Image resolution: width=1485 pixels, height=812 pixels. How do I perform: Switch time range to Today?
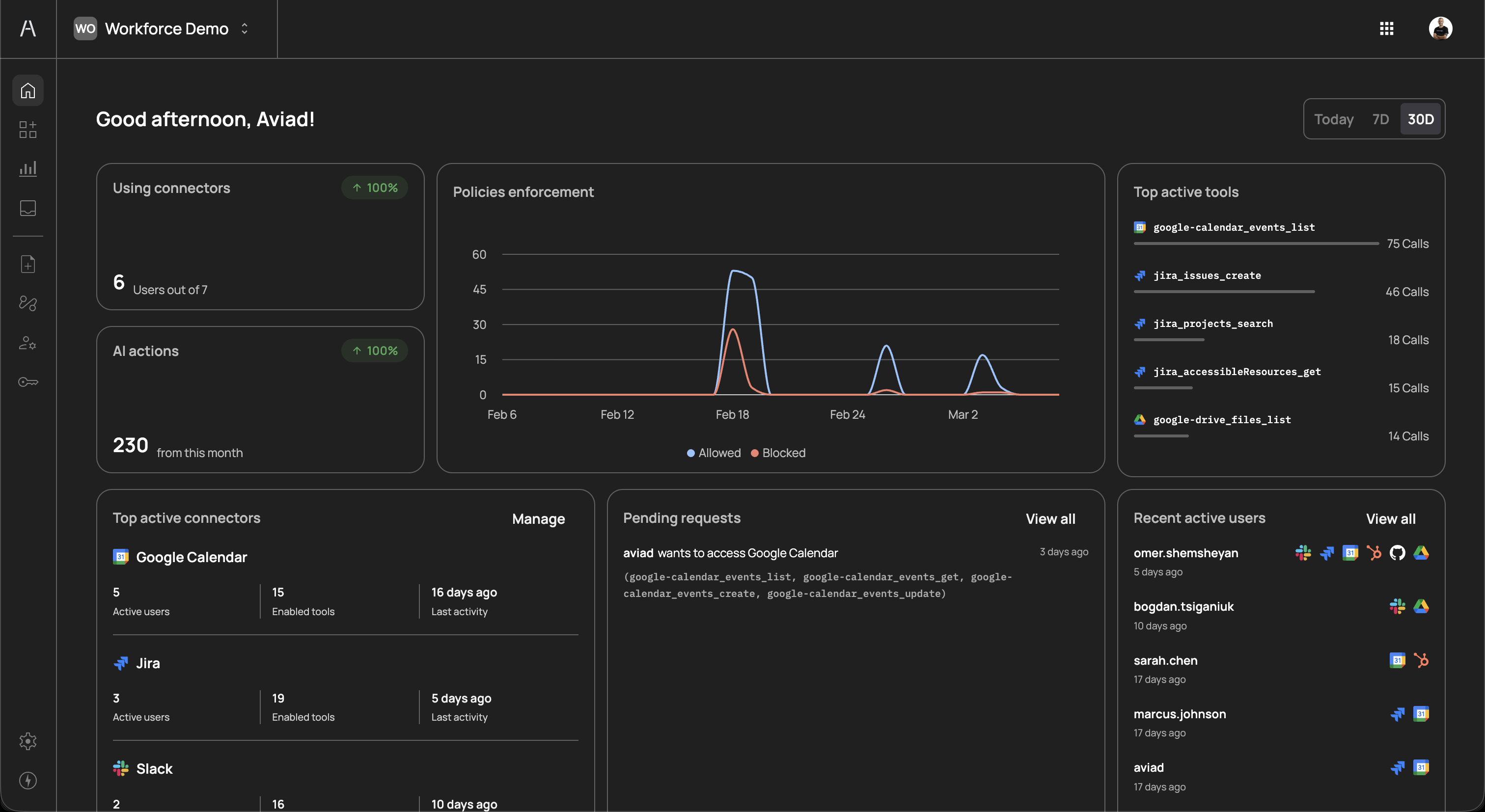(x=1333, y=119)
